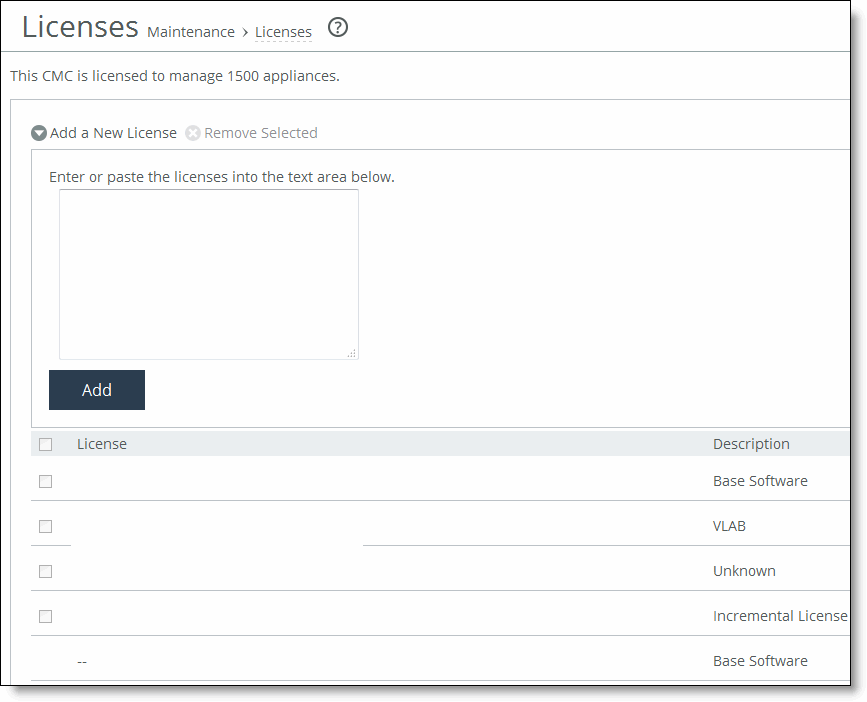This screenshot has width=867, height=702.
Task: Collapse the Add a New License arrow icon
Action: pyautogui.click(x=39, y=133)
